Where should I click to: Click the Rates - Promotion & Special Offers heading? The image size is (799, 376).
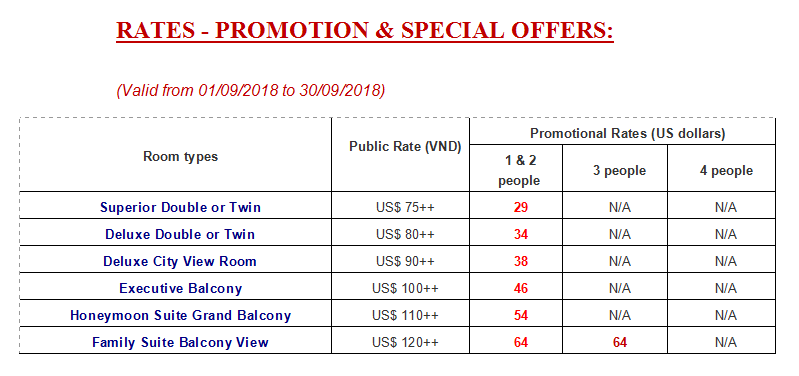[365, 31]
